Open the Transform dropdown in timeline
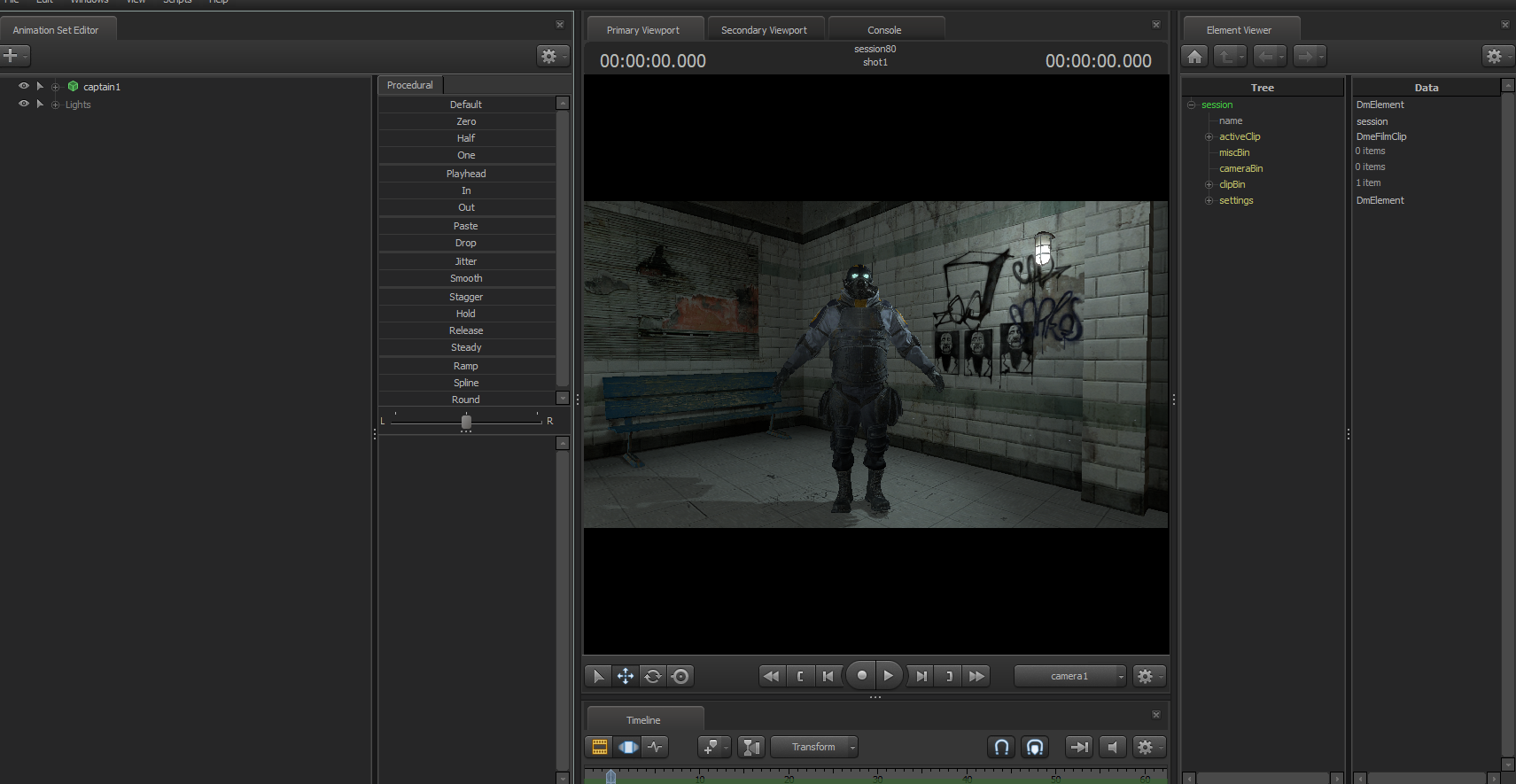 click(814, 747)
